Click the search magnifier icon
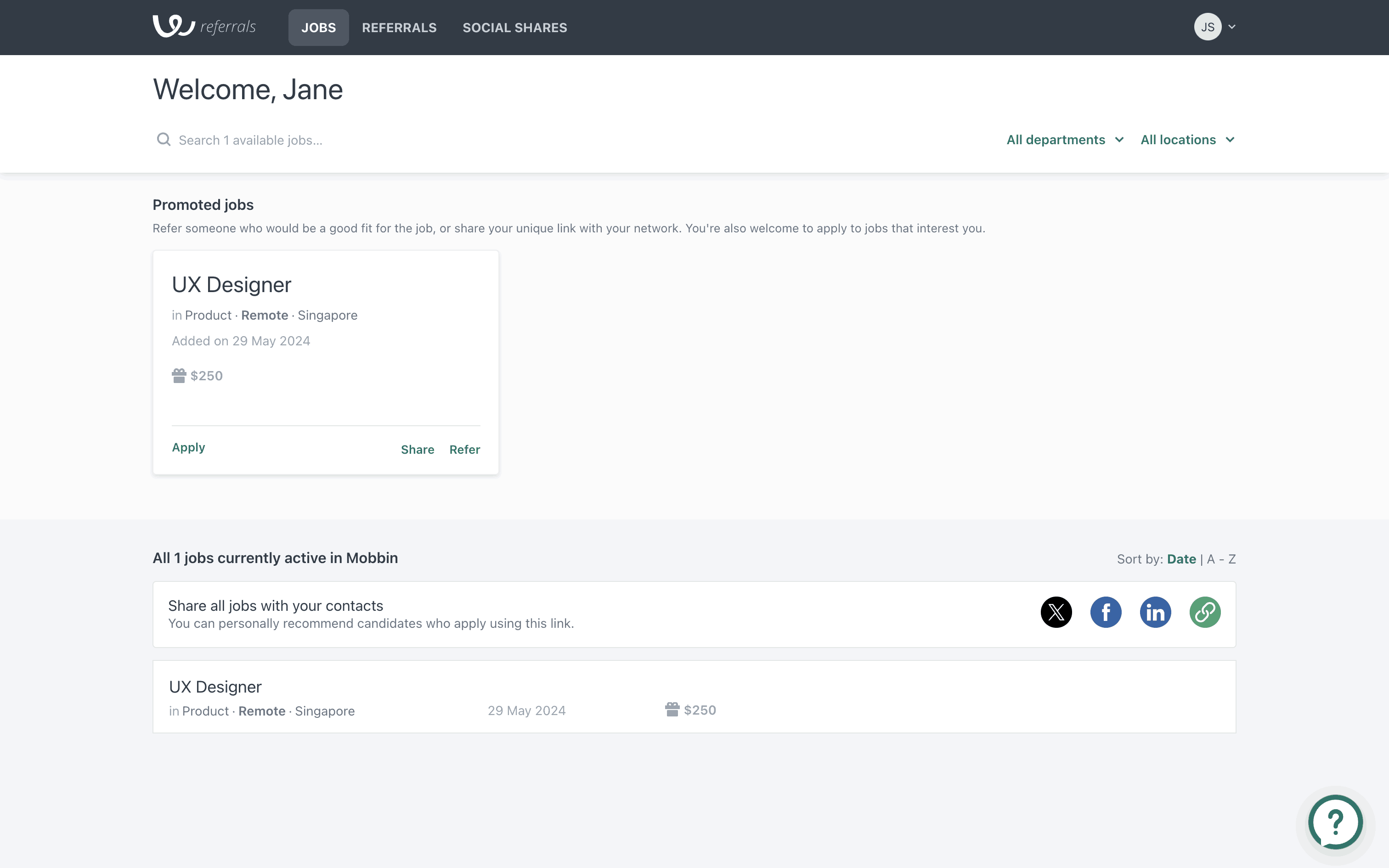The width and height of the screenshot is (1389, 868). point(164,140)
